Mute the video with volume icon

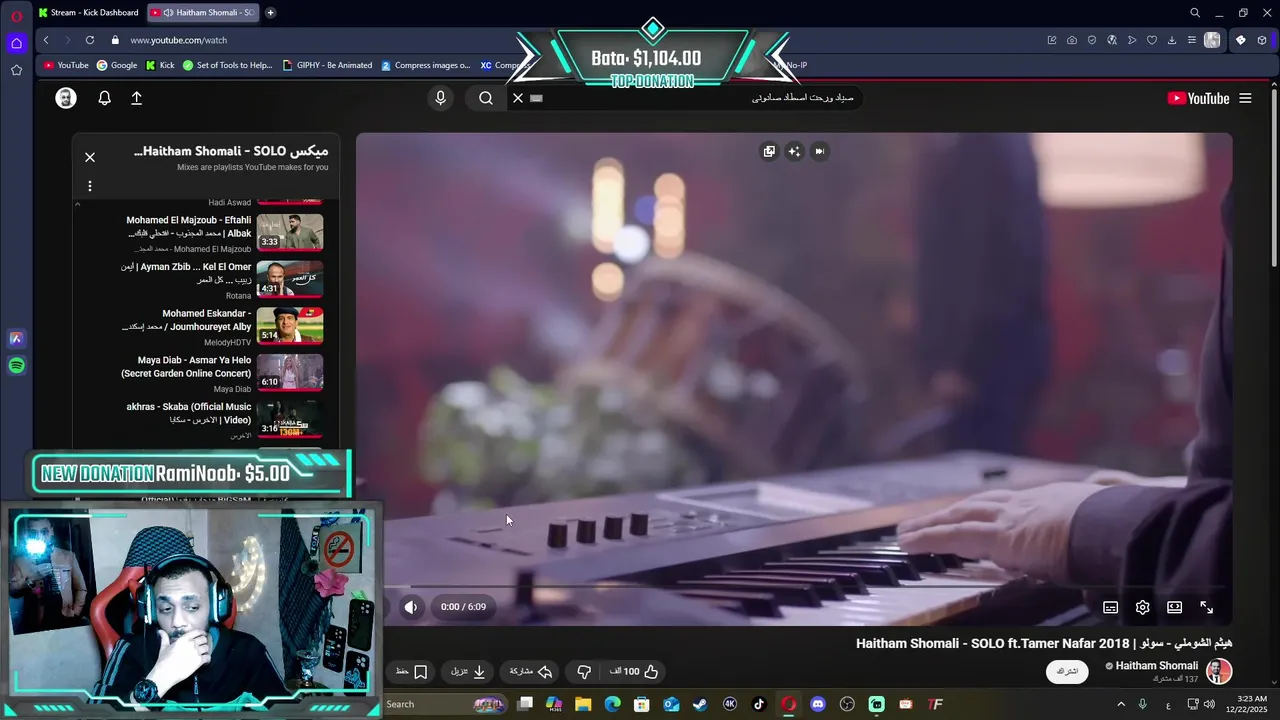tap(411, 607)
